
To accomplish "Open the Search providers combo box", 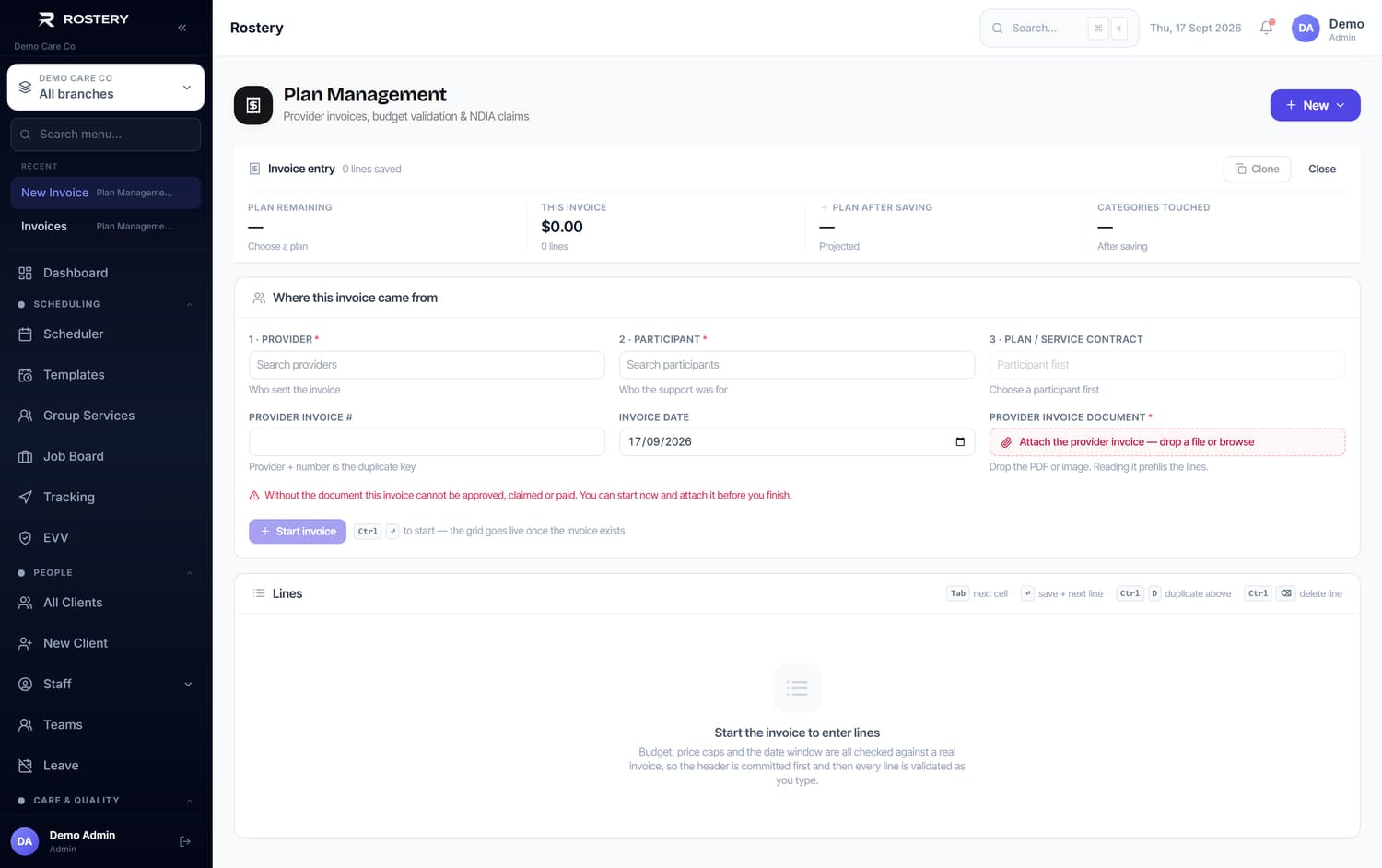I will pyautogui.click(x=427, y=365).
